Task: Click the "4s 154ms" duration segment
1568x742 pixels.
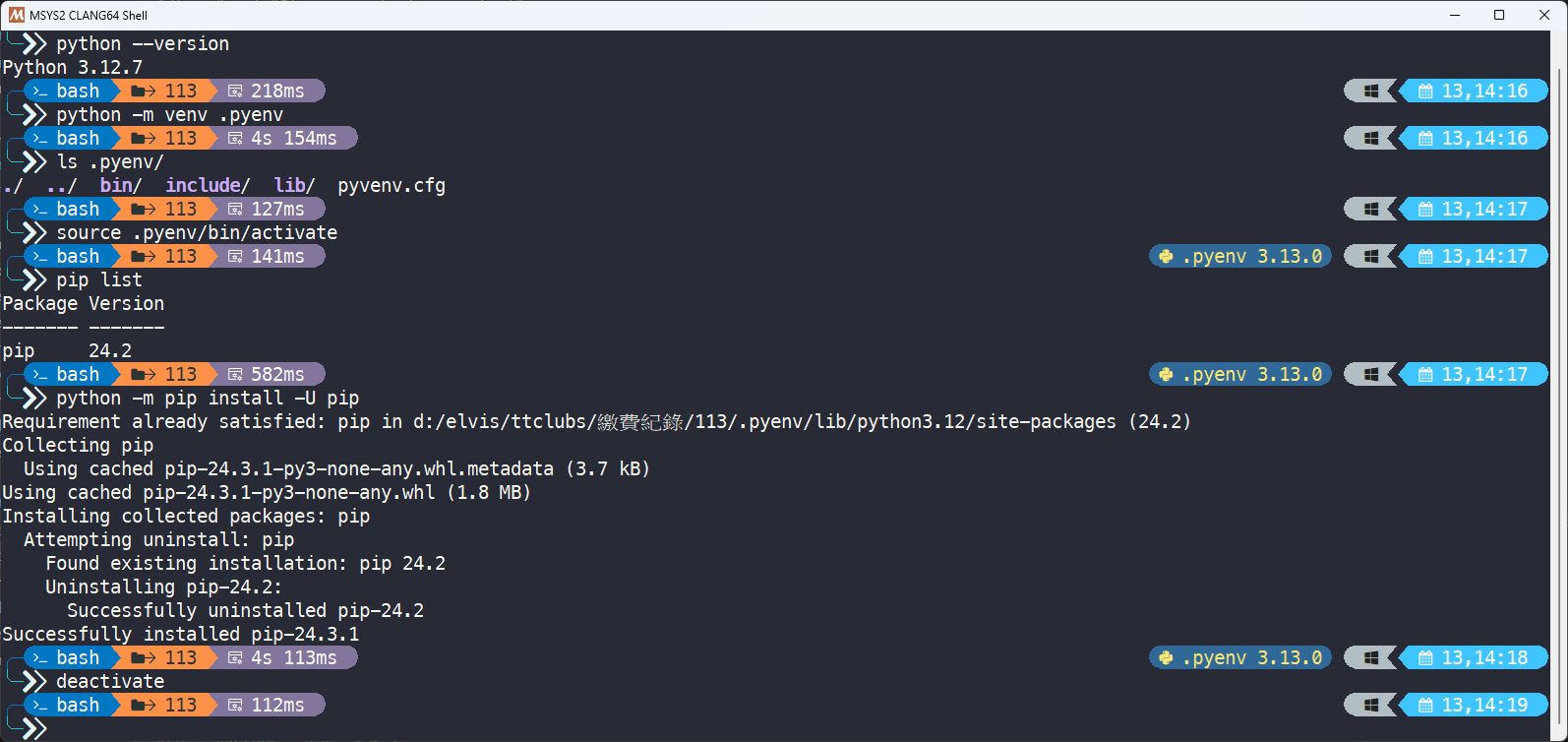Action: click(293, 138)
